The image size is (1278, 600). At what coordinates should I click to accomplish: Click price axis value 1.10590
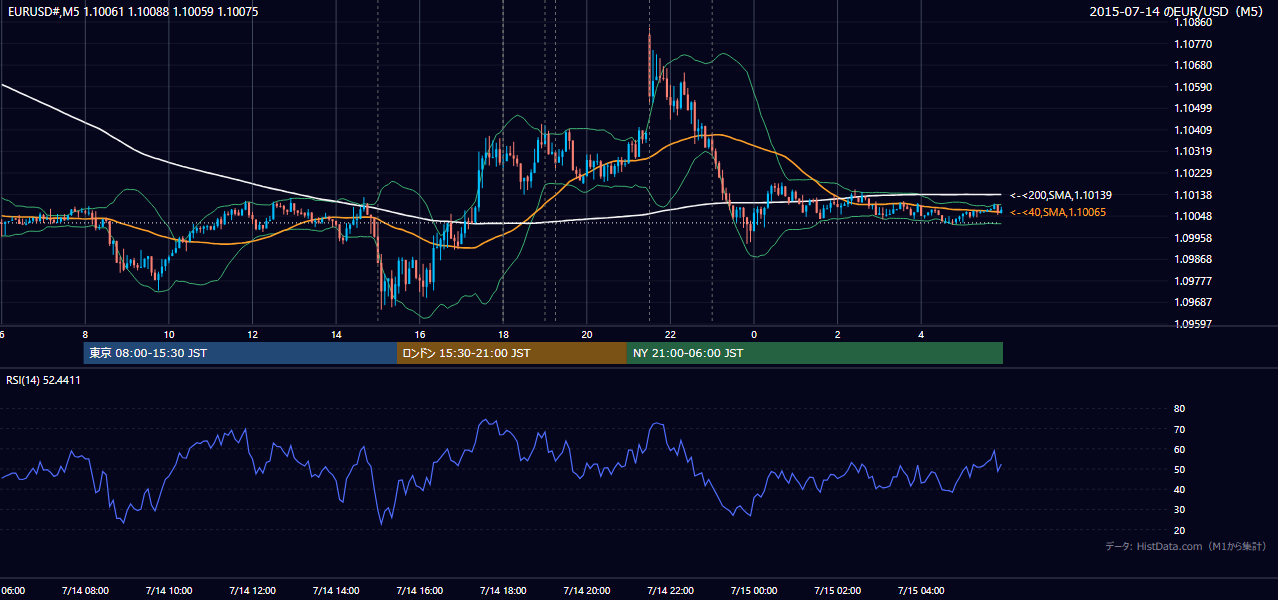(1193, 87)
